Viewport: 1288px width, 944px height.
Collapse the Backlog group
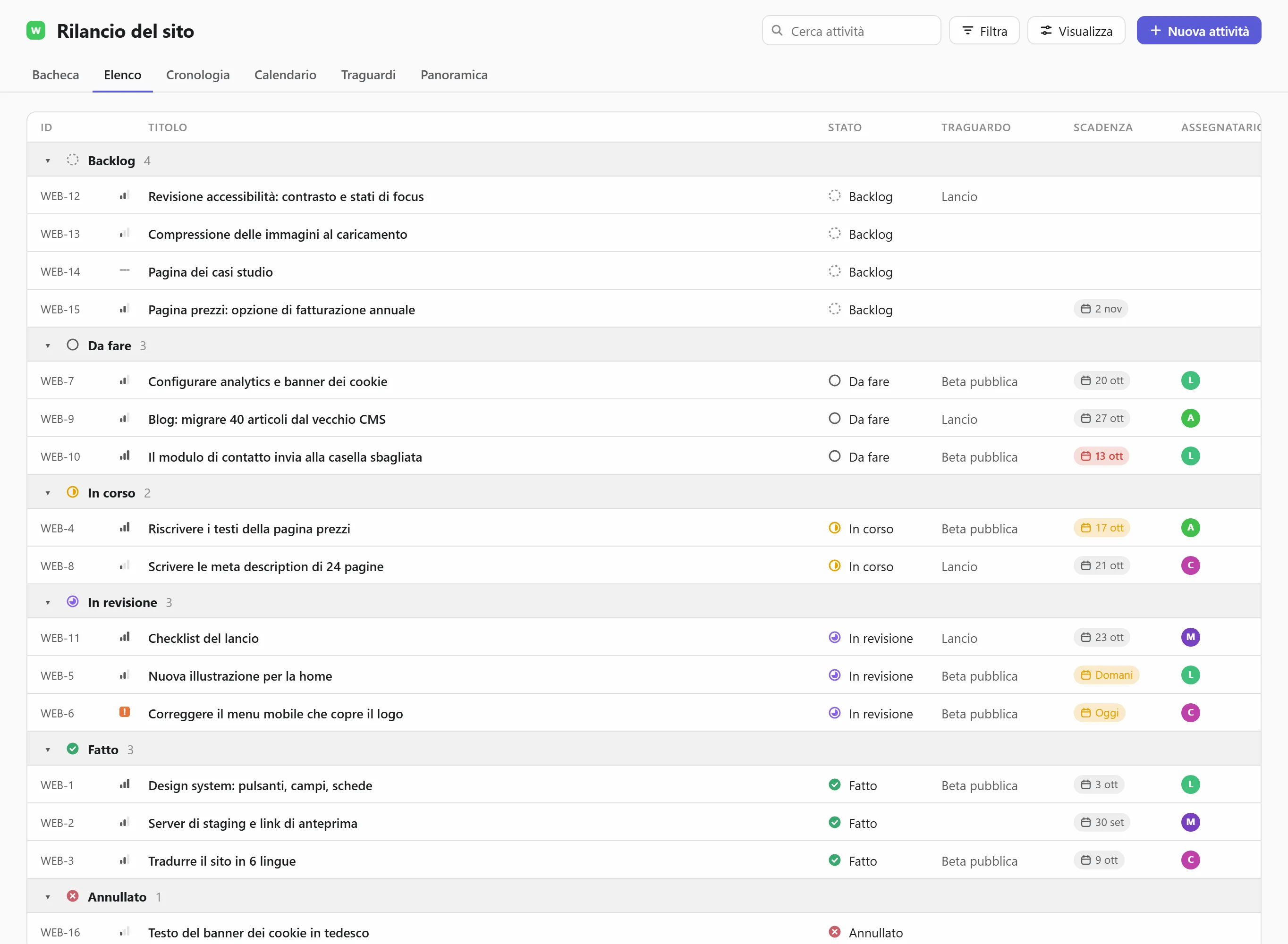(x=48, y=160)
